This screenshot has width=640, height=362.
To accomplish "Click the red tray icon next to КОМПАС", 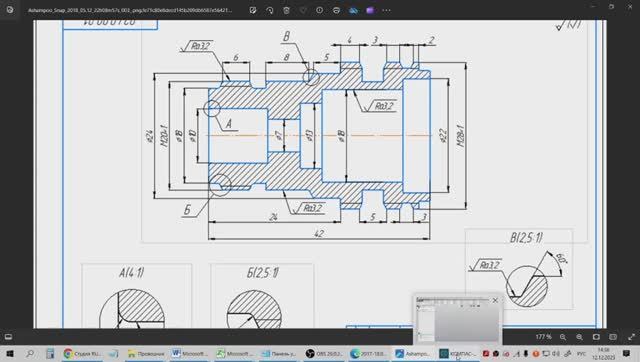I will click(x=486, y=353).
